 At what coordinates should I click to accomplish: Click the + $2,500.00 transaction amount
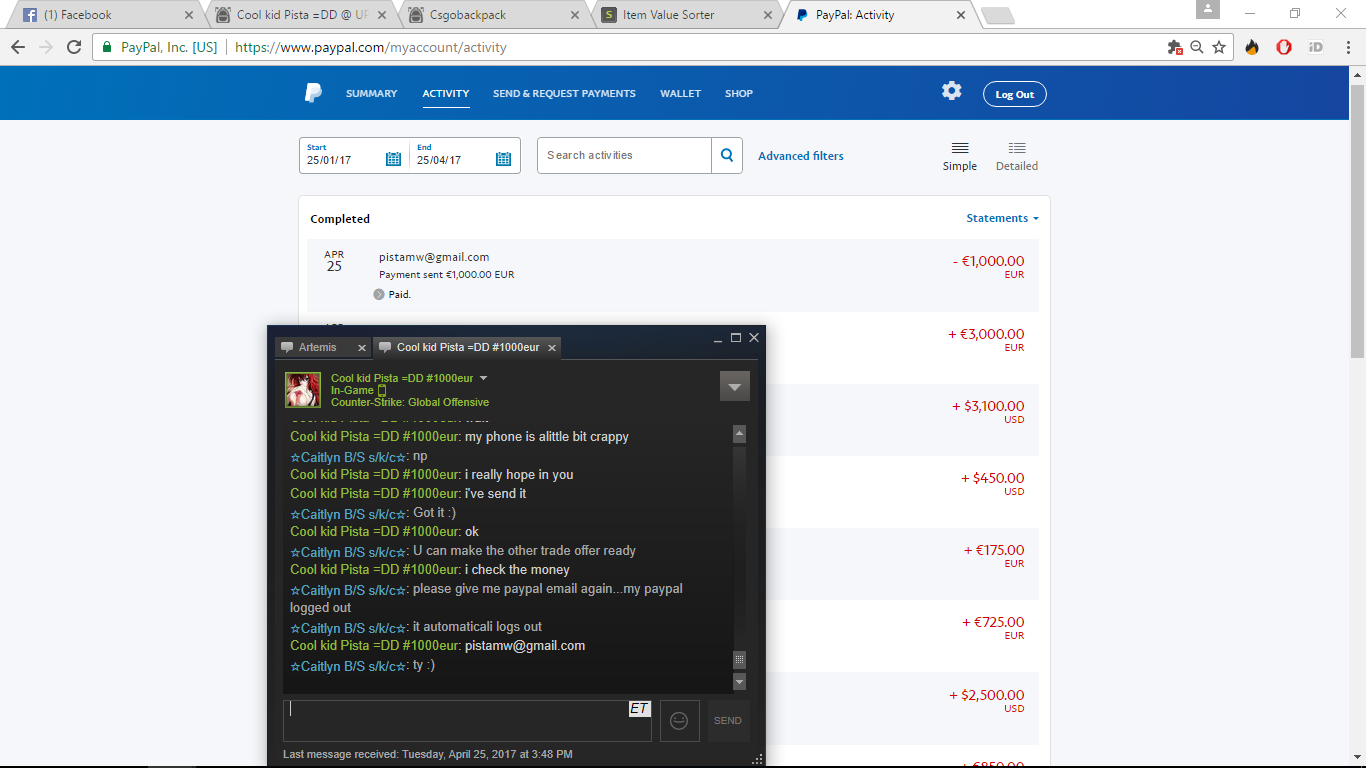[x=987, y=695]
